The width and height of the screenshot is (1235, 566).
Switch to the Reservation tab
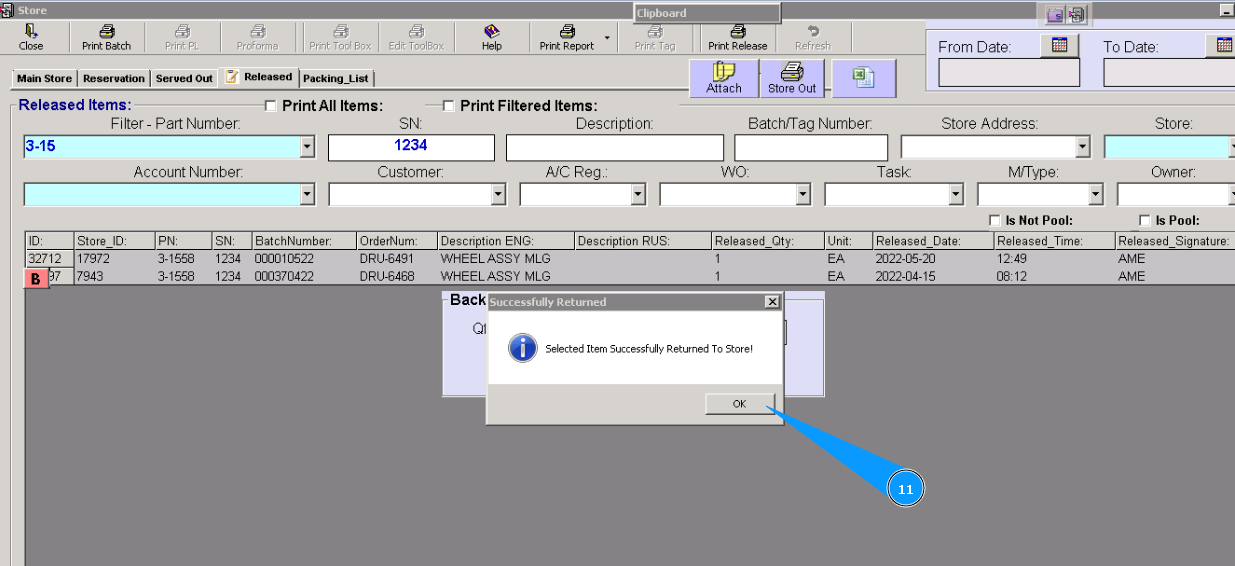[x=114, y=78]
